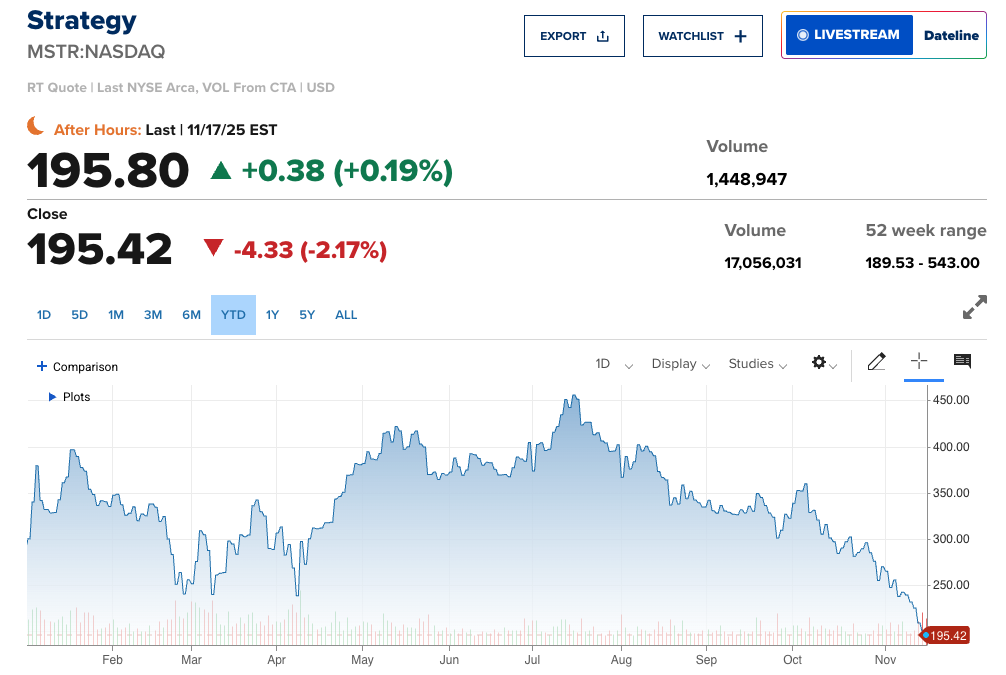Open the Display dropdown
The width and height of the screenshot is (1006, 675).
(x=680, y=364)
